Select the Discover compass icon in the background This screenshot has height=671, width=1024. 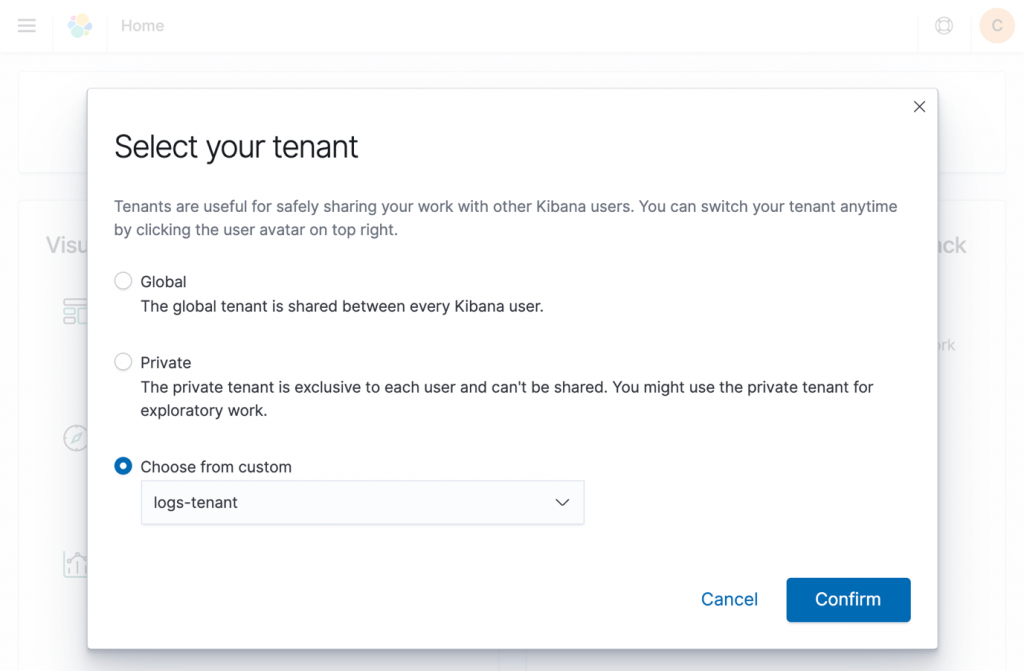76,437
